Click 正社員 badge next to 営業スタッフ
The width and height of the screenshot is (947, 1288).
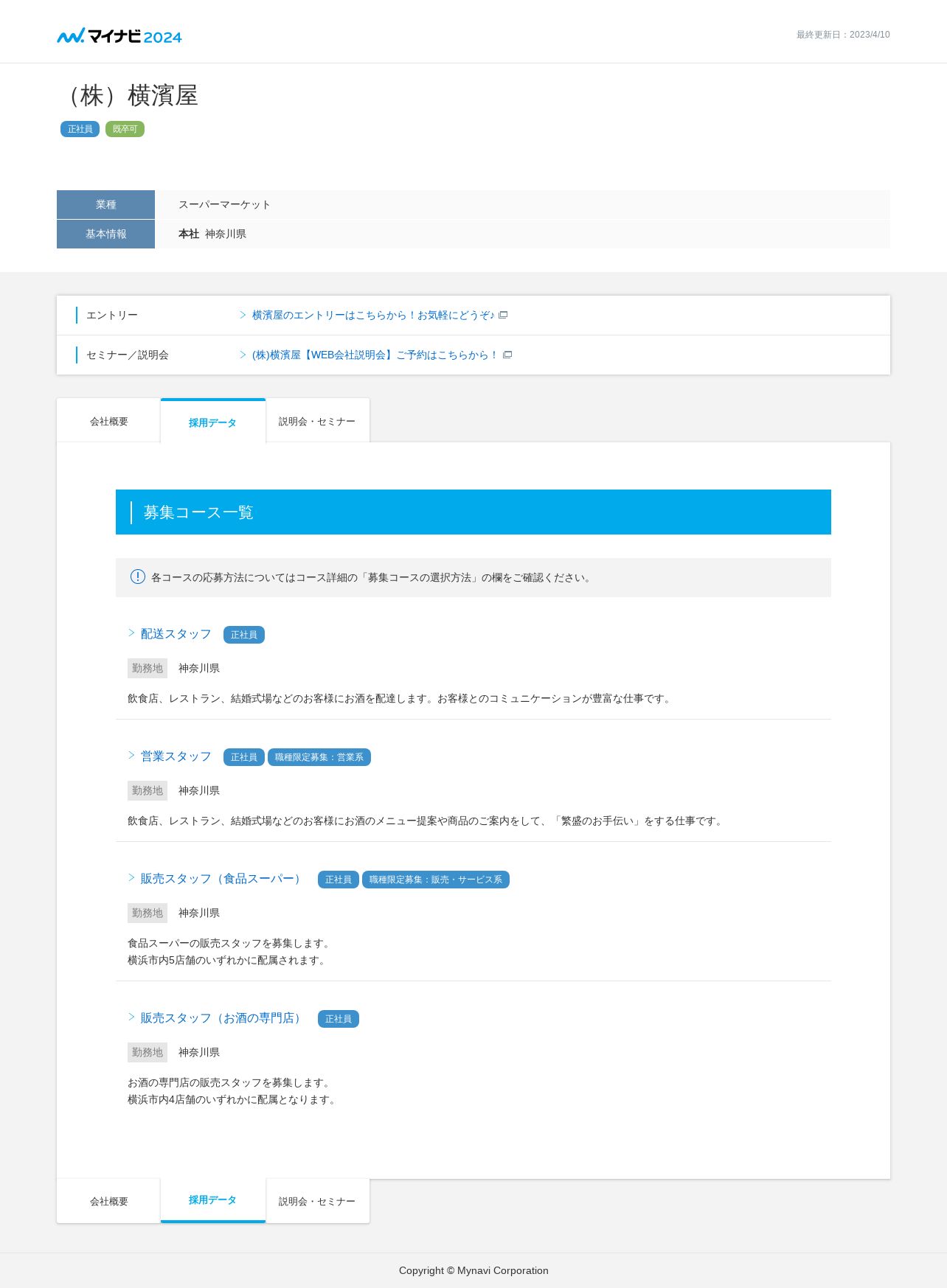tap(244, 757)
